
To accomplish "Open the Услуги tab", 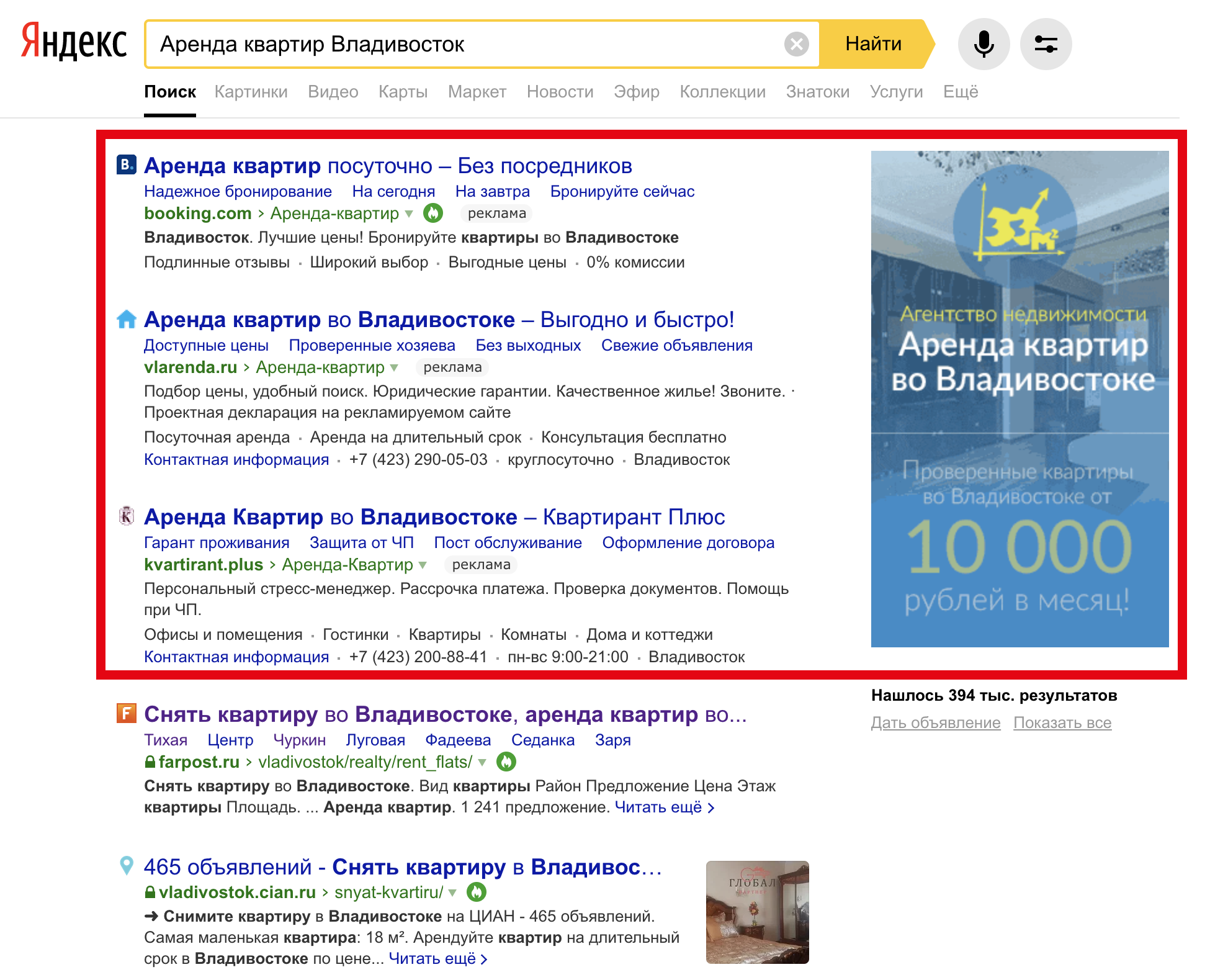I will point(896,92).
